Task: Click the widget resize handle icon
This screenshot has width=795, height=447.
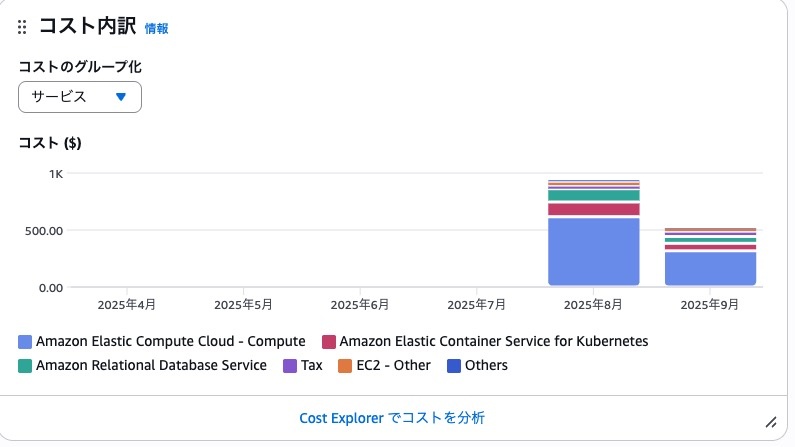Action: click(x=771, y=422)
